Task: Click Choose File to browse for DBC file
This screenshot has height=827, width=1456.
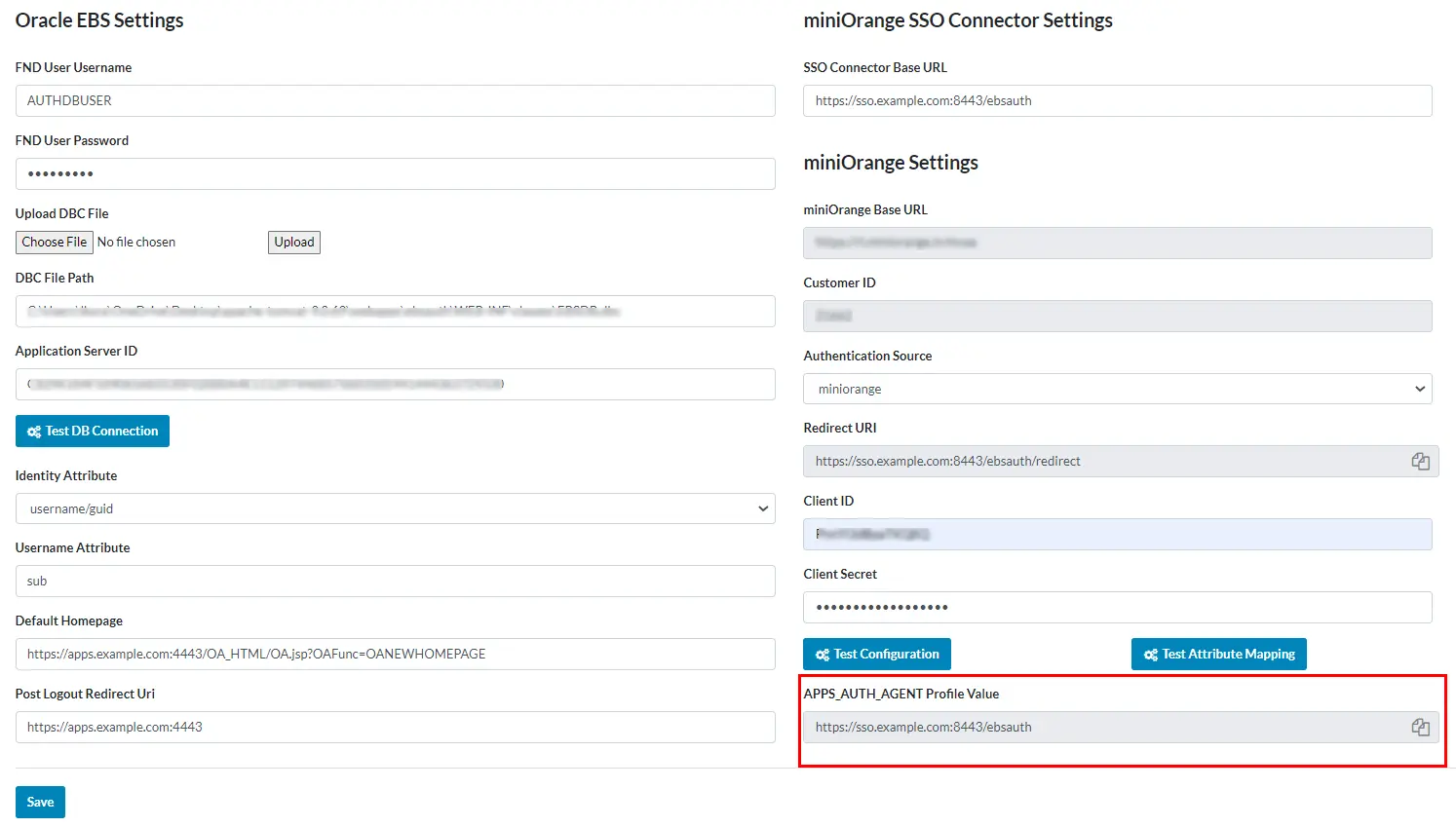Action: pyautogui.click(x=54, y=242)
